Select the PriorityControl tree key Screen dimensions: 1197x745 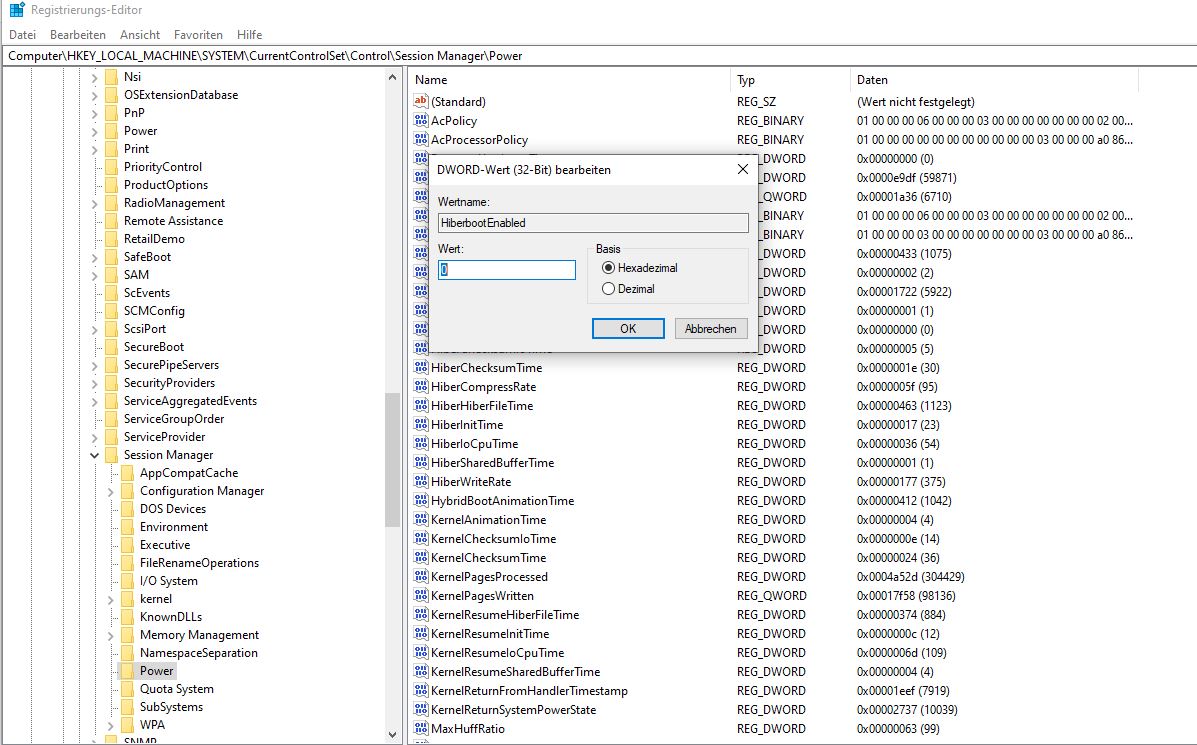click(163, 166)
